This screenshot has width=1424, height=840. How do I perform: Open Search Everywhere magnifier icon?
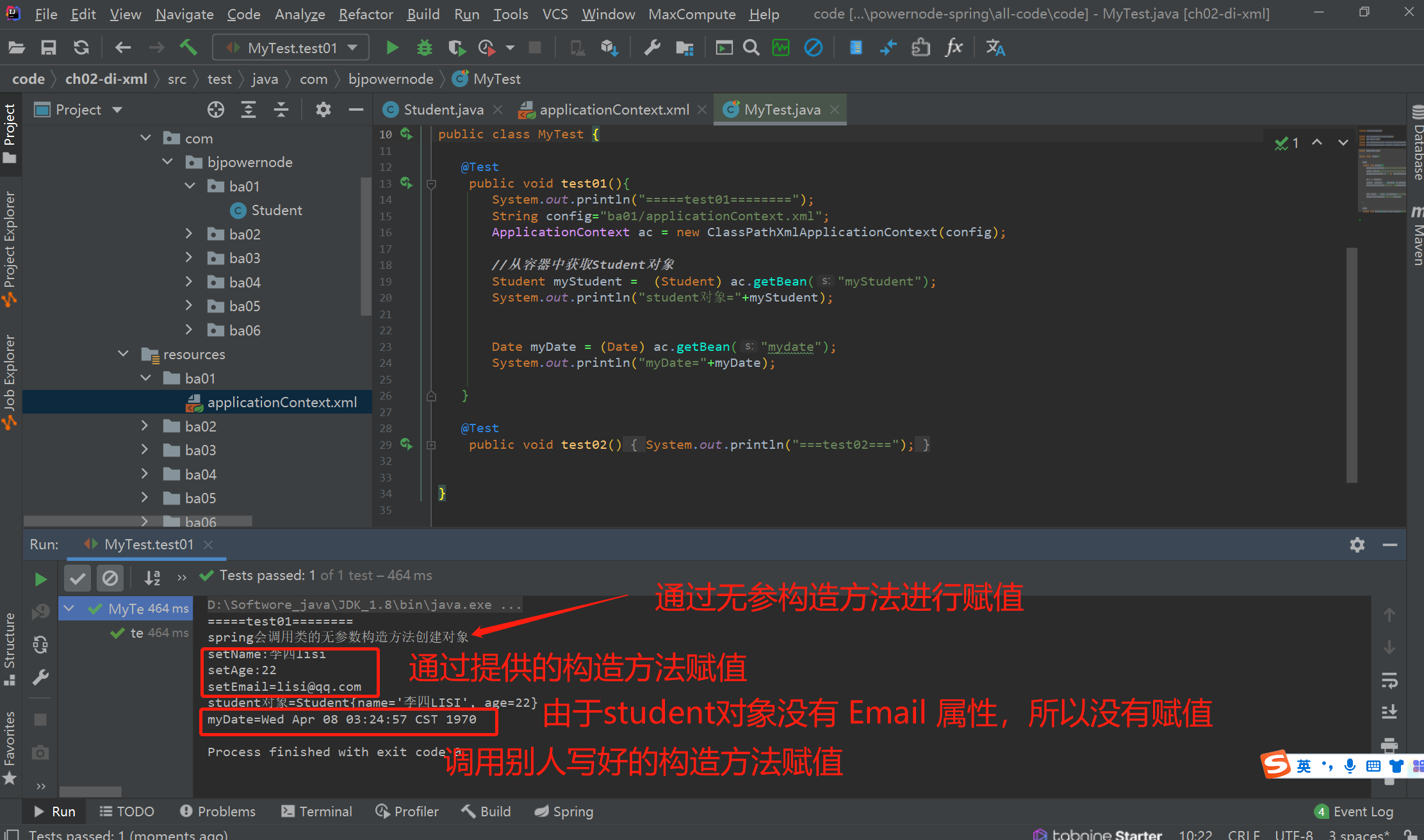751,47
